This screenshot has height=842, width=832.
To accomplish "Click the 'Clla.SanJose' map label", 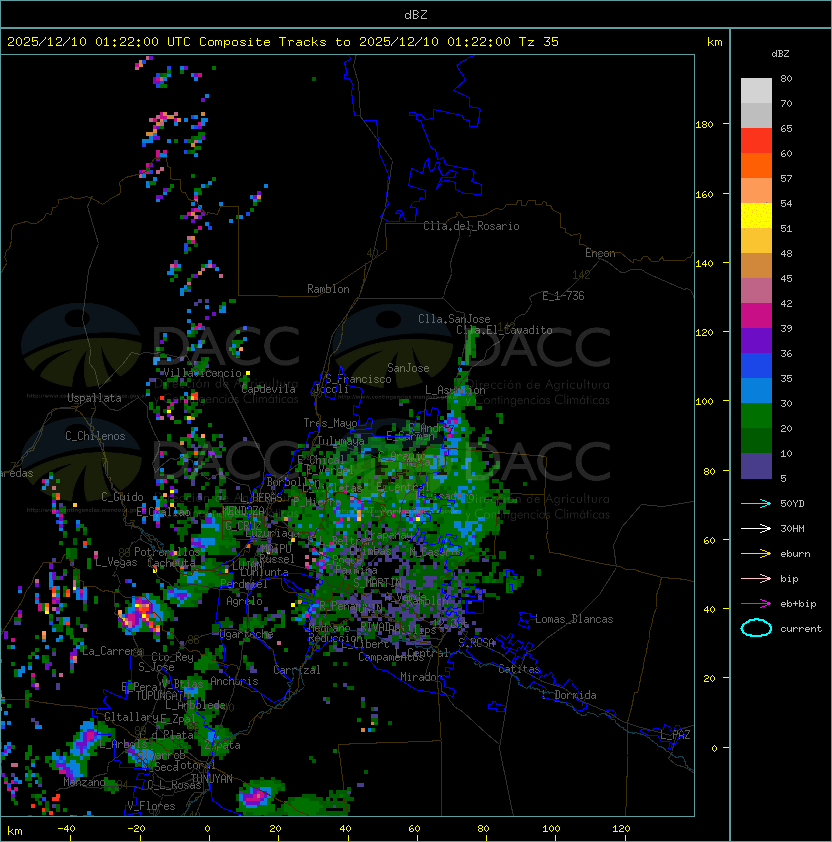I will tap(454, 319).
